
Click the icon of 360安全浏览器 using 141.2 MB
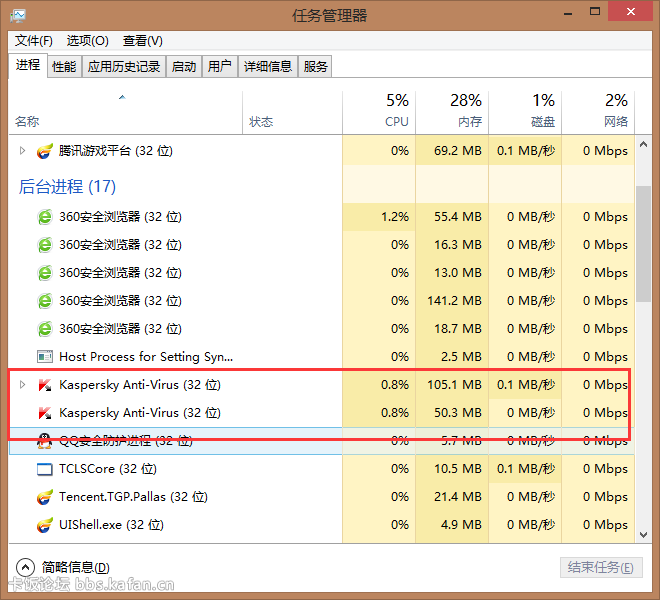click(45, 301)
